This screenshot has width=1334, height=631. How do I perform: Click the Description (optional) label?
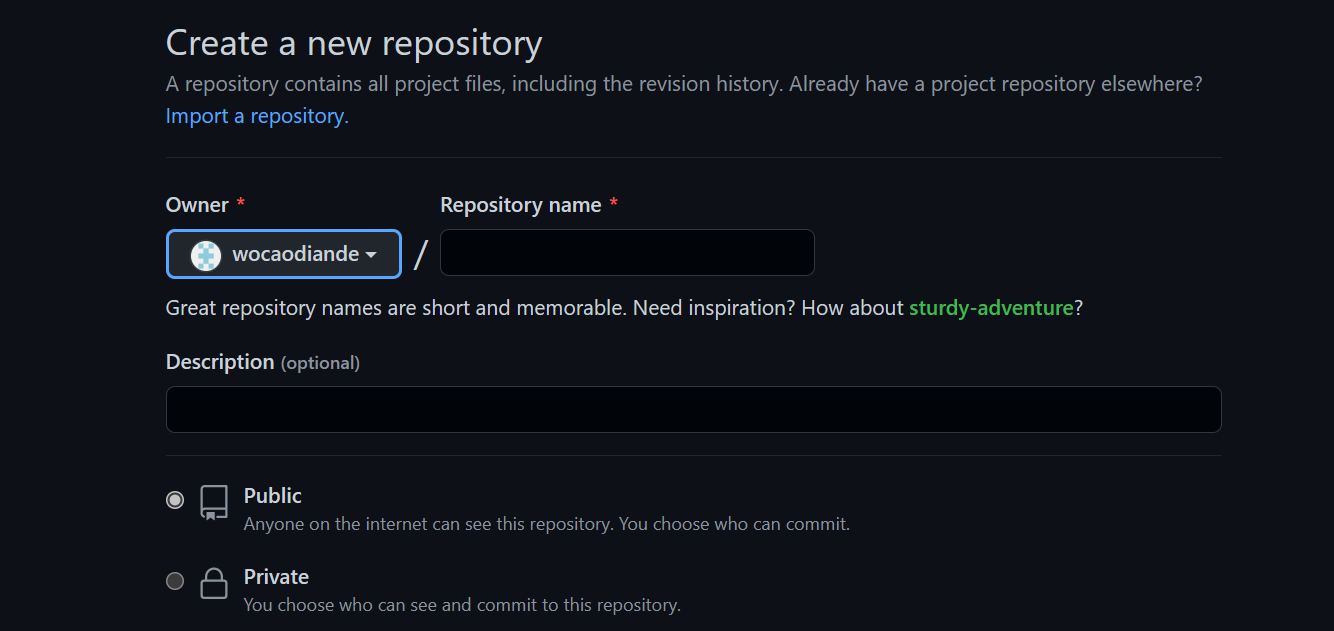(262, 362)
